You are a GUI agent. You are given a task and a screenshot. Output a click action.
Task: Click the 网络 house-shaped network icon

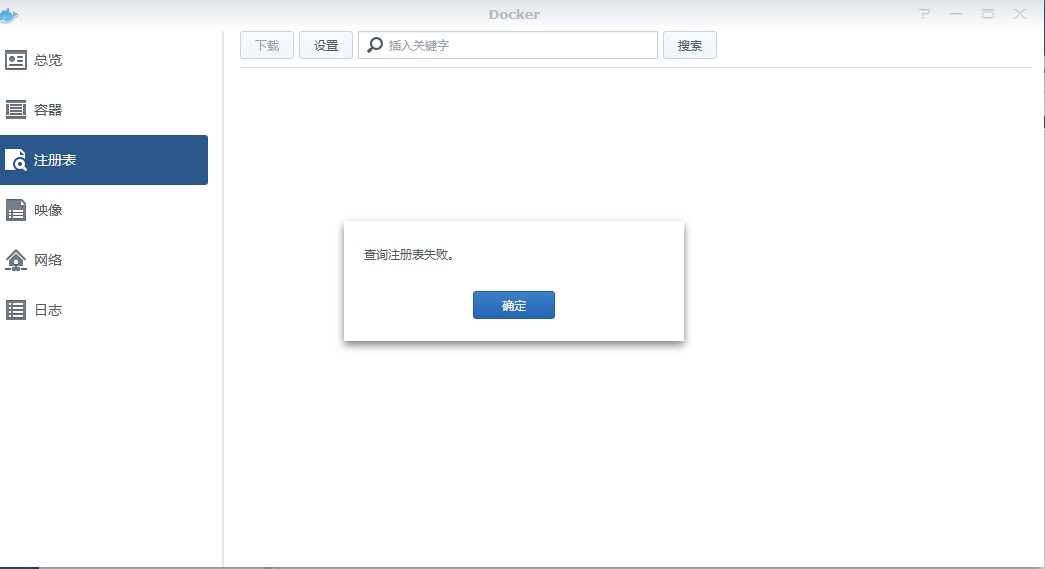pos(16,260)
